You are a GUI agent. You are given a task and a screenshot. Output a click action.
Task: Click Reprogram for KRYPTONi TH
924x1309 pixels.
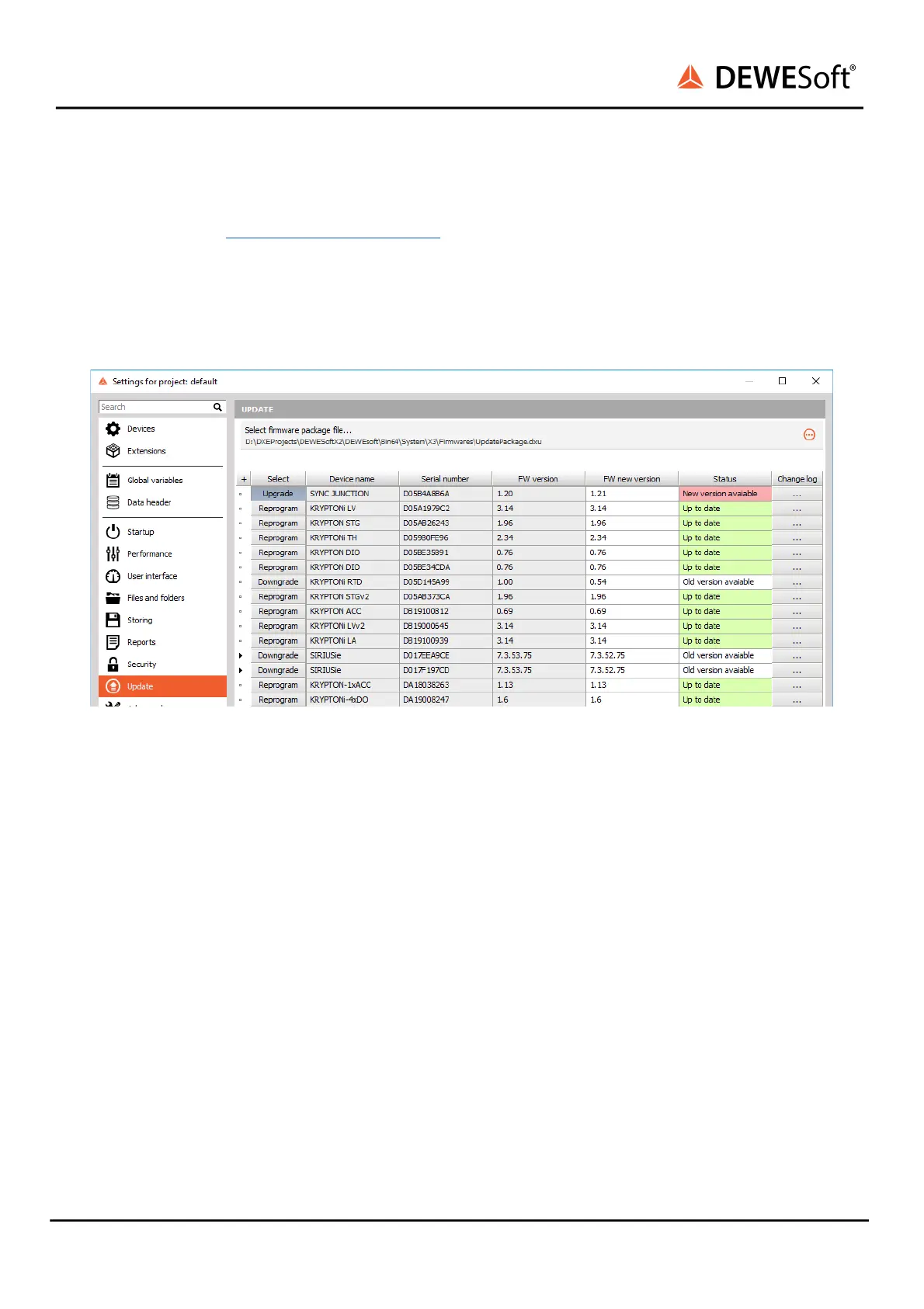click(x=278, y=538)
